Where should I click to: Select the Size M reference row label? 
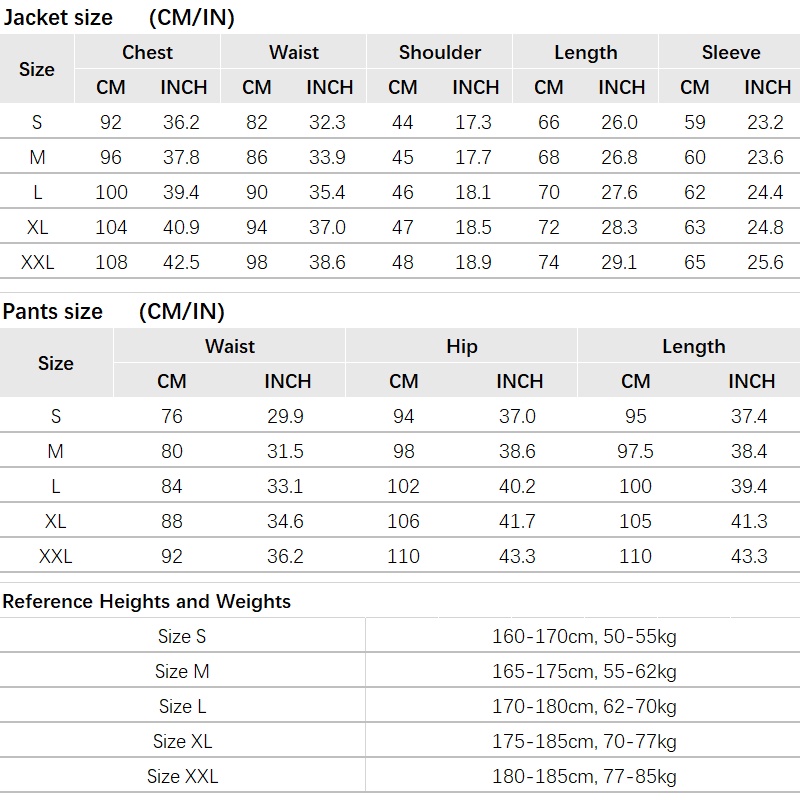pos(182,671)
